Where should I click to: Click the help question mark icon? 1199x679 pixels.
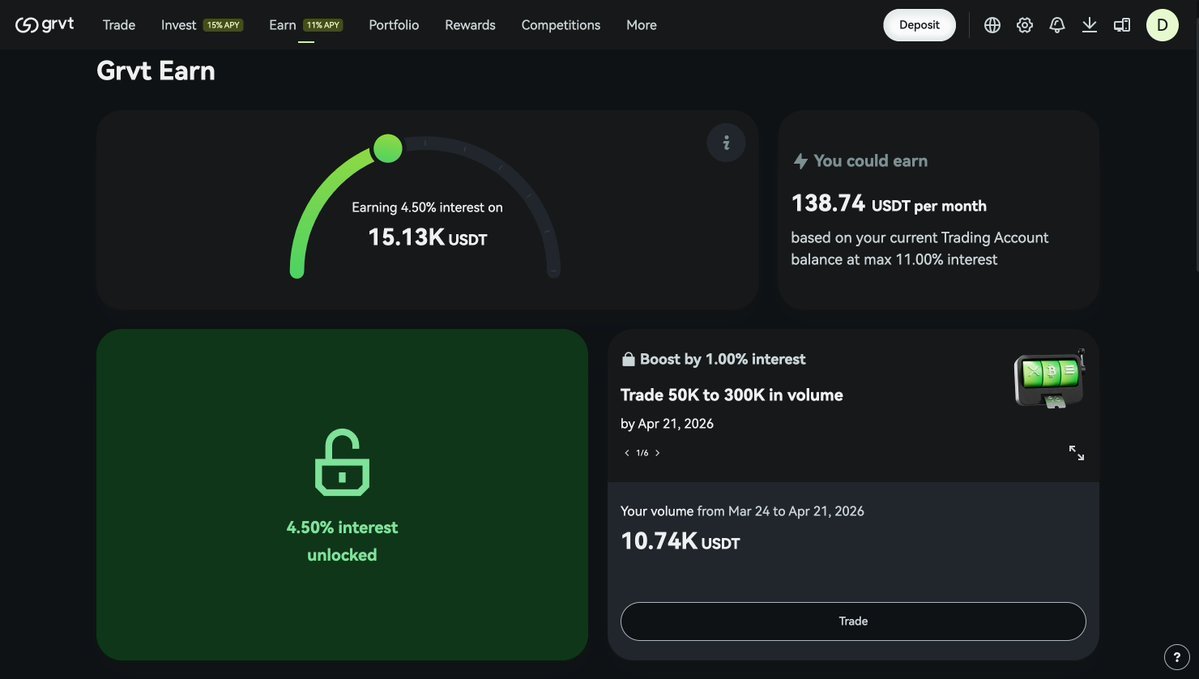(x=1176, y=656)
